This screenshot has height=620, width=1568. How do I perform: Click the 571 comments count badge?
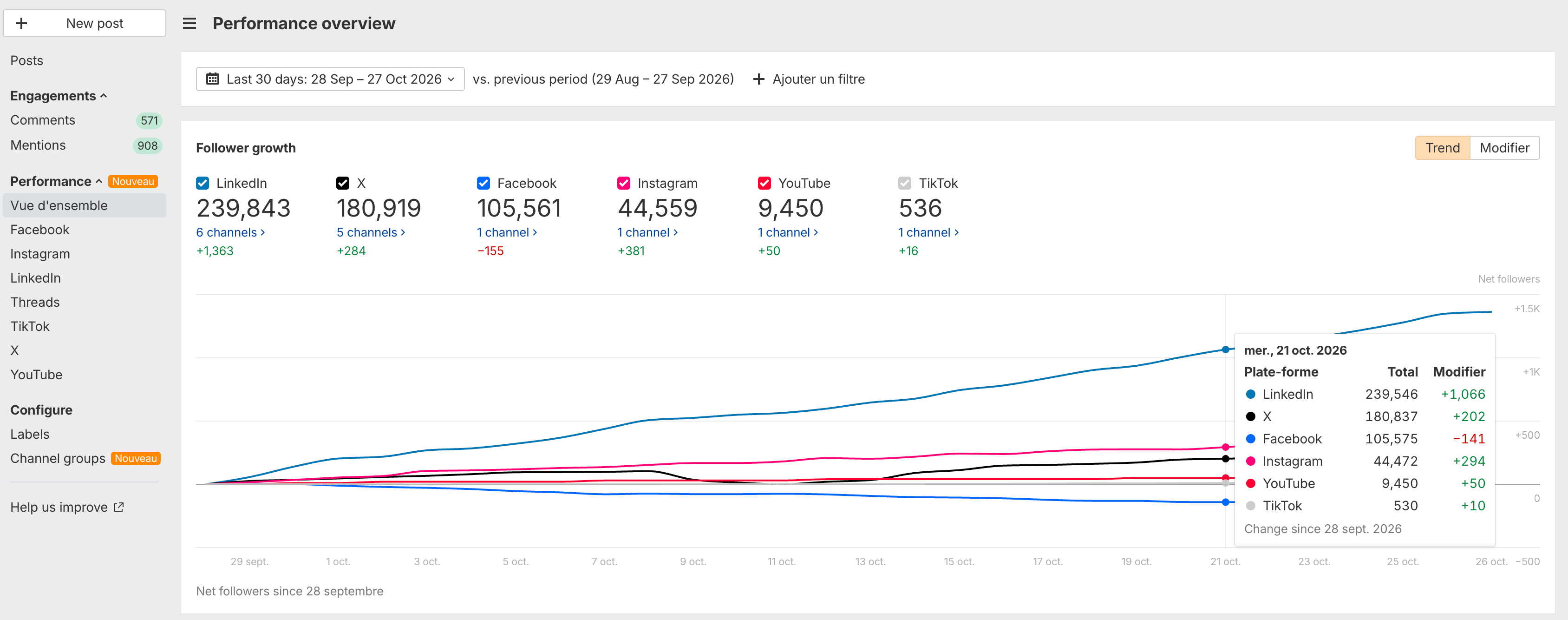click(149, 120)
